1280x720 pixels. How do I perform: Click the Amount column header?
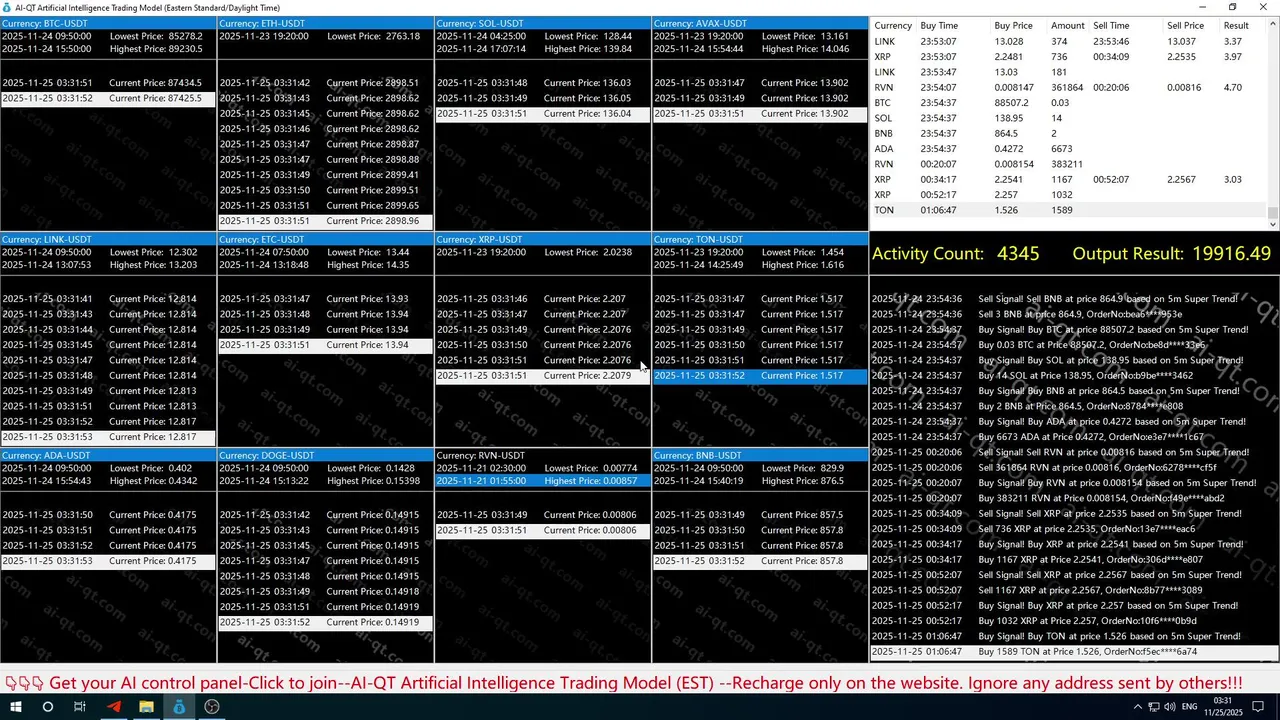(1068, 26)
